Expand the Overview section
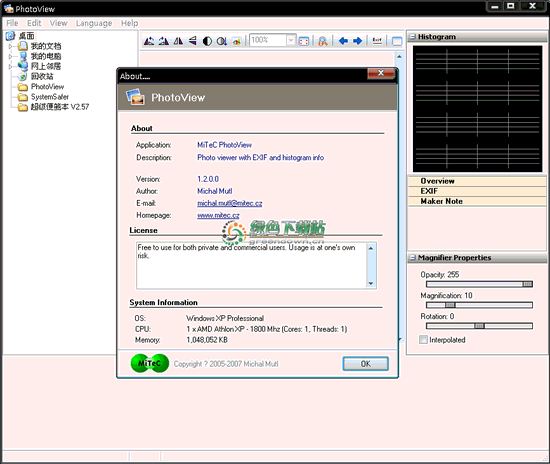 pos(477,181)
